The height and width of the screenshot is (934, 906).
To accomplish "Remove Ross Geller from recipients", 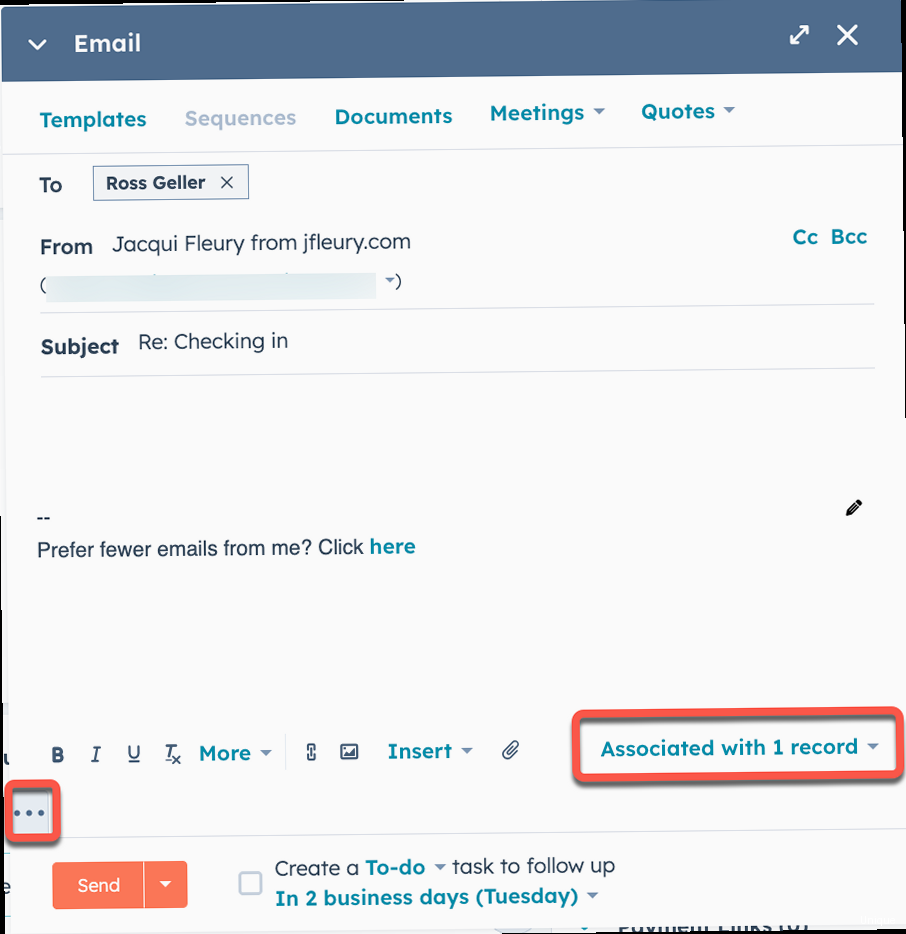I will (227, 182).
